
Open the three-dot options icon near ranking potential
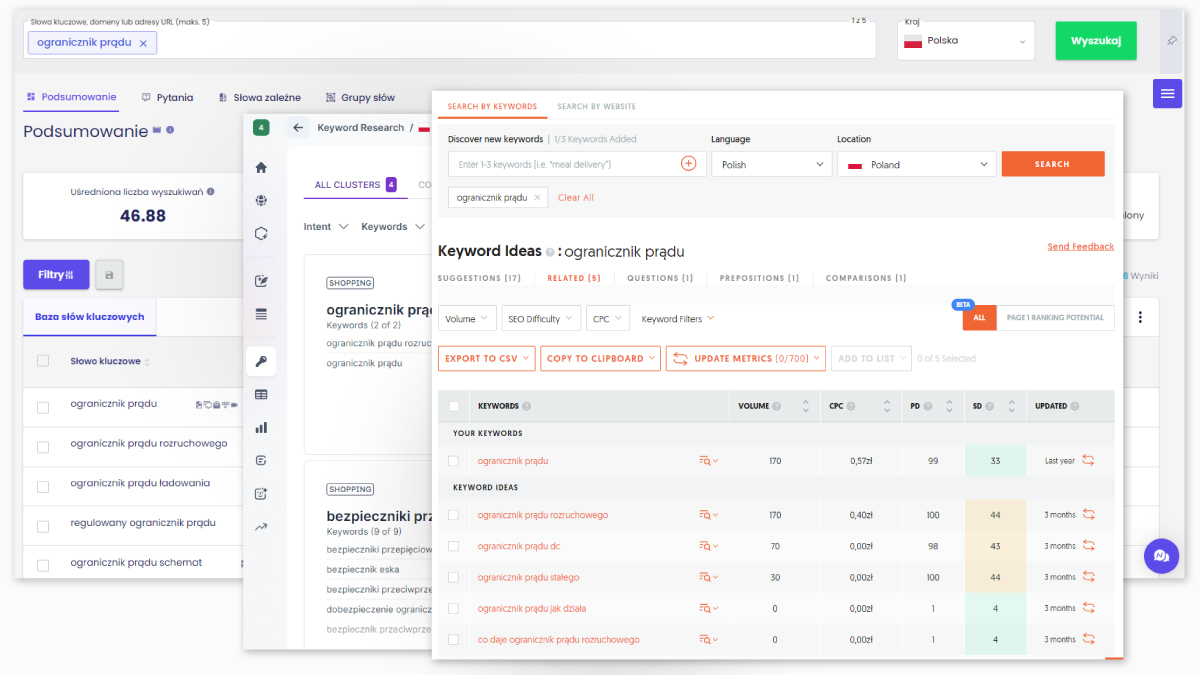pyautogui.click(x=1141, y=317)
